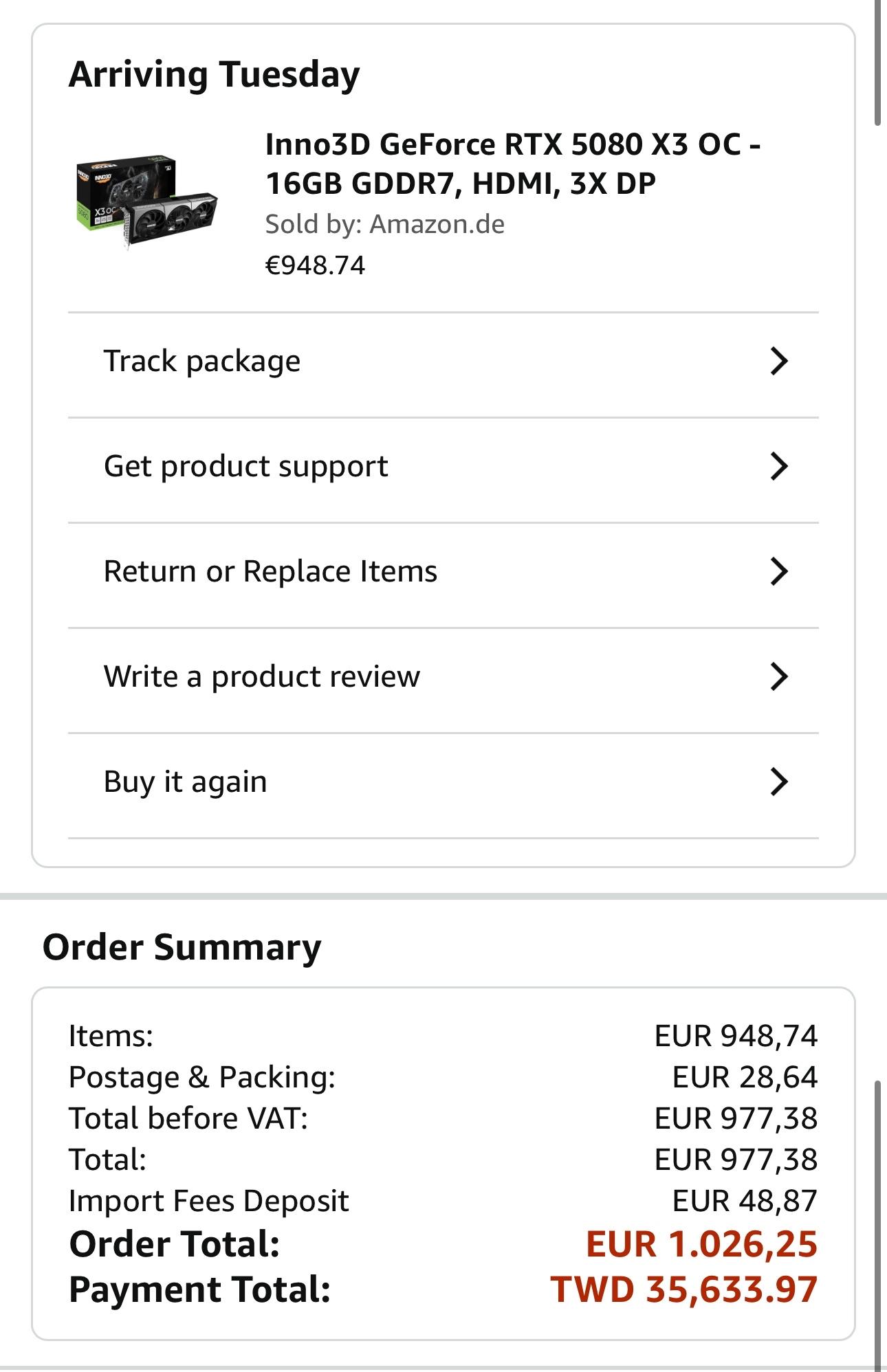Click the Import Fees Deposit label
The height and width of the screenshot is (1372, 887).
(x=208, y=1201)
